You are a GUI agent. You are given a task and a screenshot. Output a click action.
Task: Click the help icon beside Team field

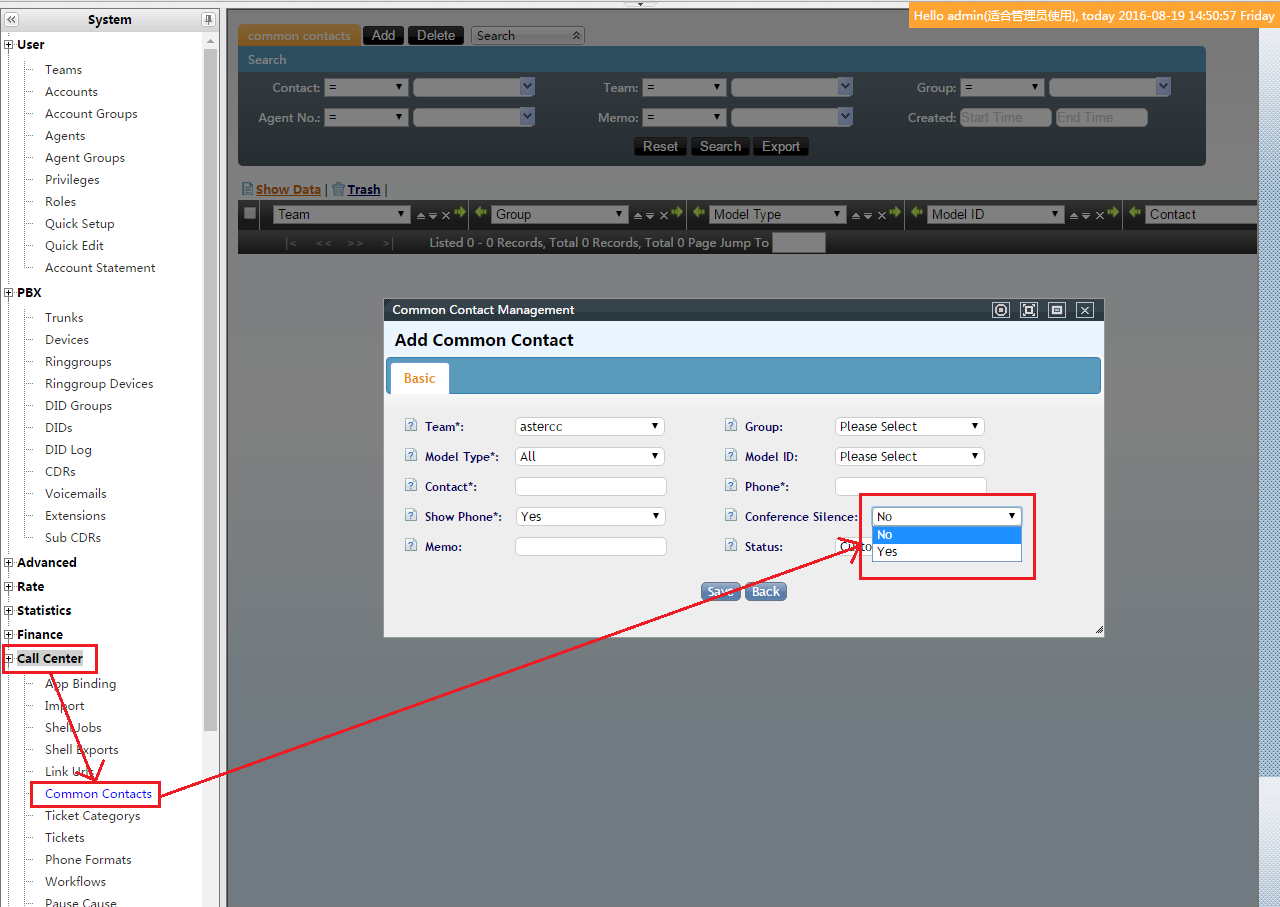[x=410, y=426]
